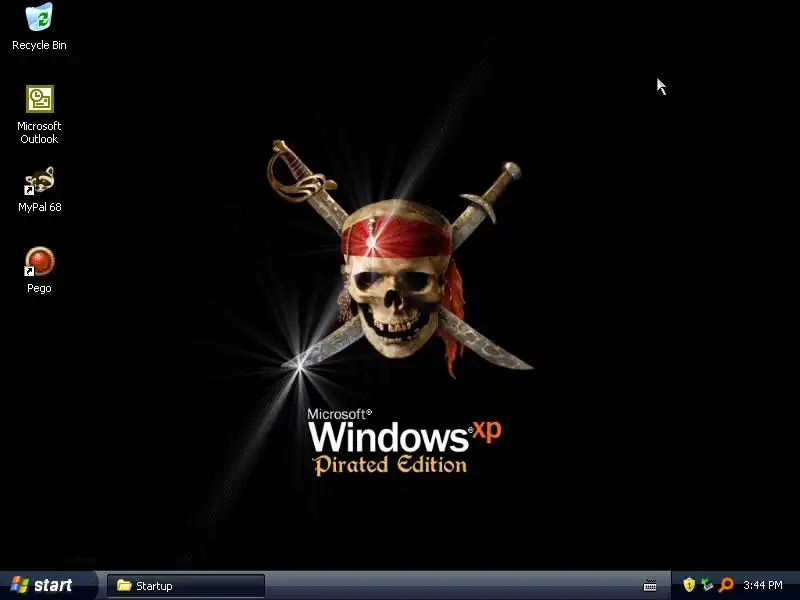Screen dimensions: 800x600
Task: Open the yellow security shield tray icon
Action: 689,585
